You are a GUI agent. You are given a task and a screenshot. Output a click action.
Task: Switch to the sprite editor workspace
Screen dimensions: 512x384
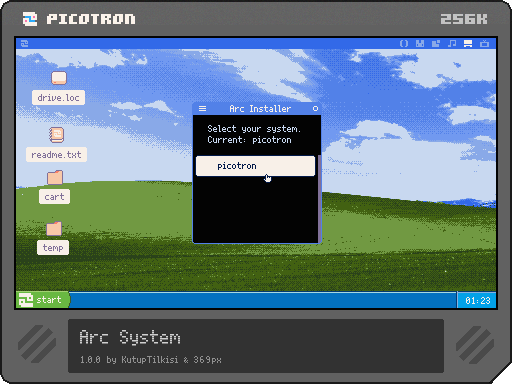point(420,43)
